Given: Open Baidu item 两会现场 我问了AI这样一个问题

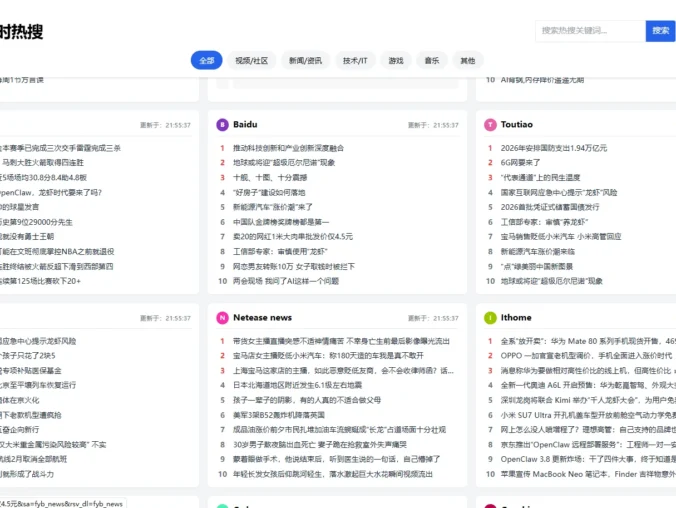Looking at the screenshot, I should pos(286,281).
